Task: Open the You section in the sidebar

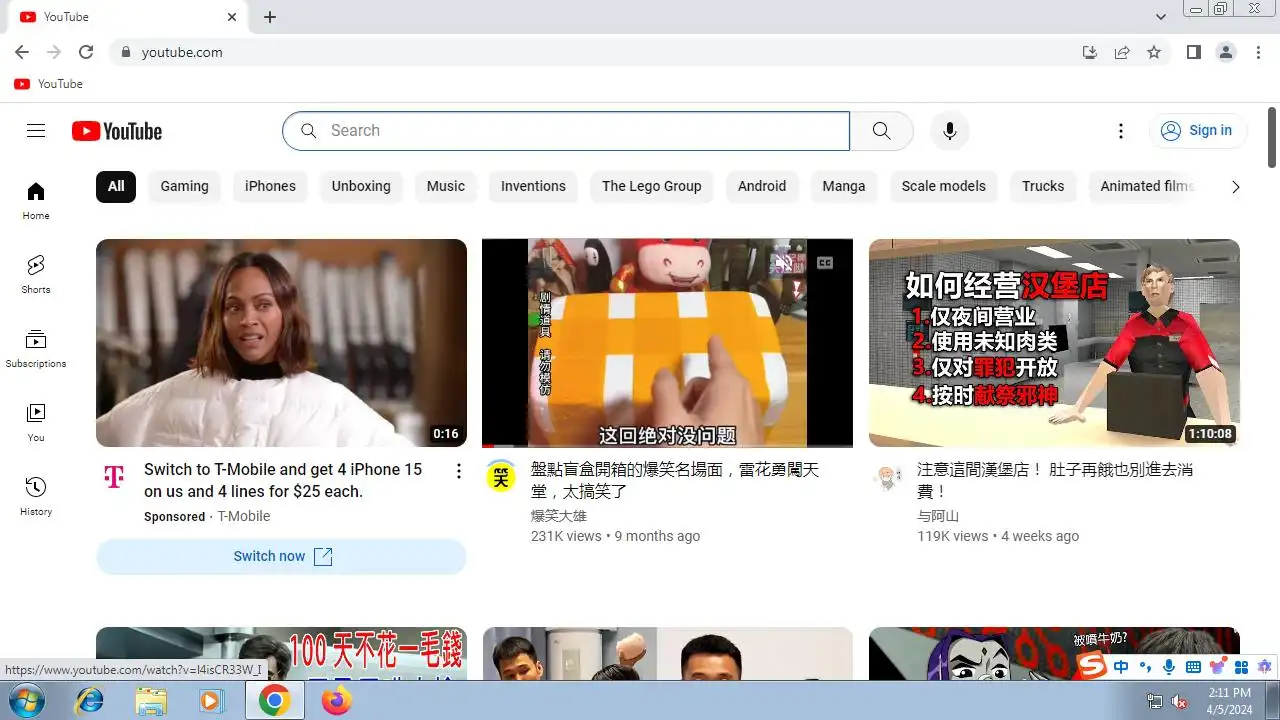Action: pyautogui.click(x=36, y=422)
